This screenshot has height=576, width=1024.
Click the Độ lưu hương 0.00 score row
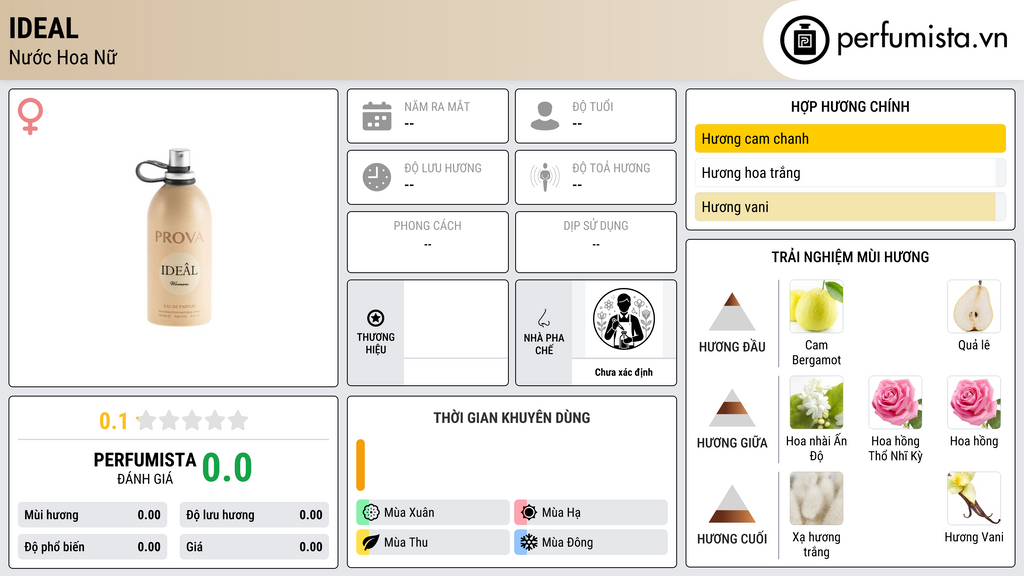click(x=254, y=515)
